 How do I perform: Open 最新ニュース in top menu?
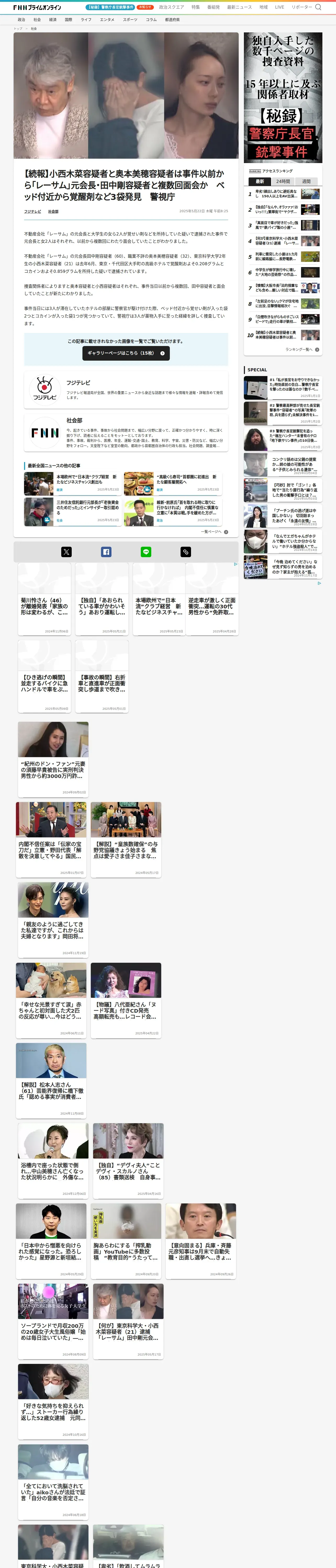click(240, 7)
